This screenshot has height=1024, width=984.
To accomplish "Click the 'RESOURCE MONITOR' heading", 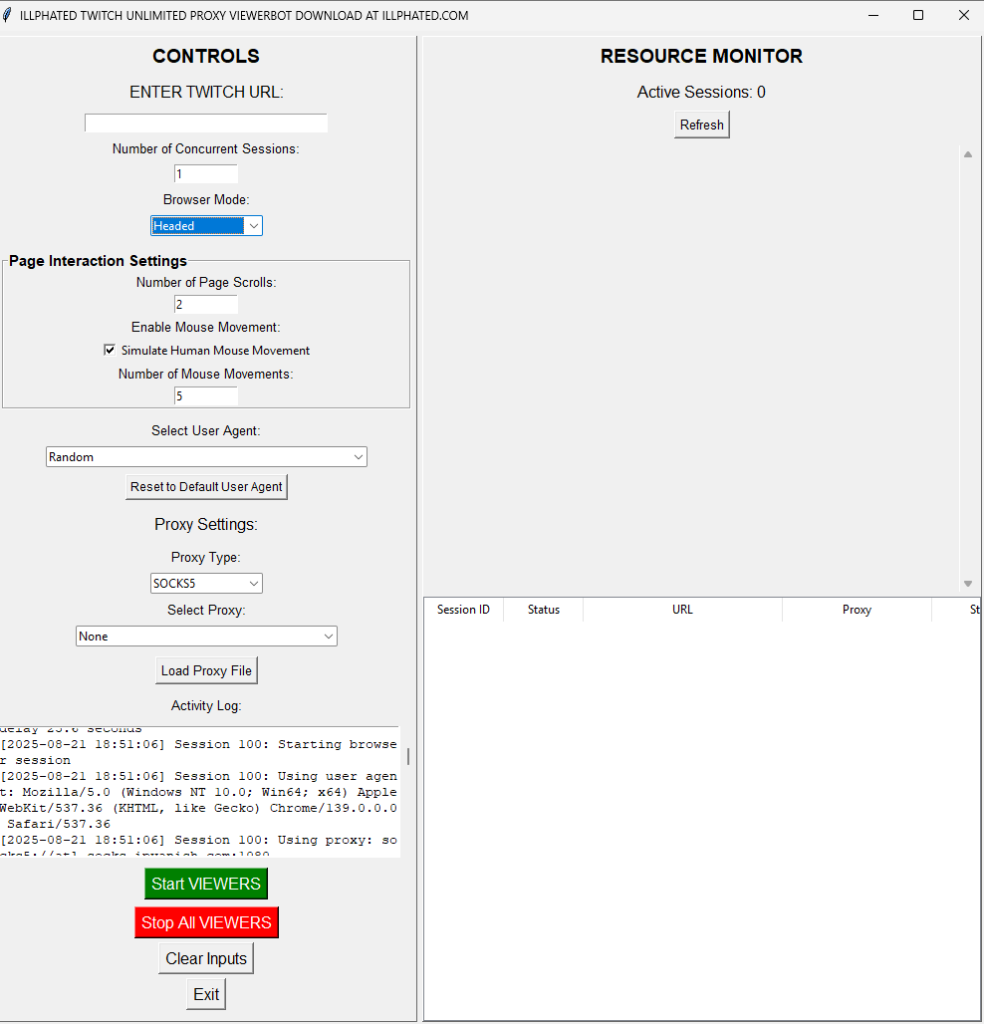I will point(701,56).
